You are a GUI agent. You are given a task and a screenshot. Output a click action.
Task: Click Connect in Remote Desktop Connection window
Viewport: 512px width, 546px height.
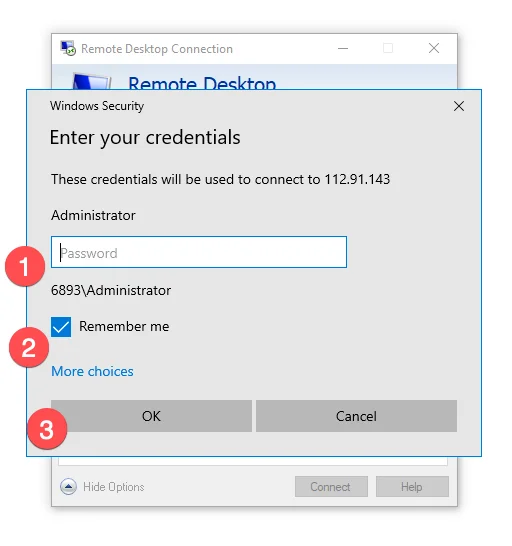tap(331, 486)
